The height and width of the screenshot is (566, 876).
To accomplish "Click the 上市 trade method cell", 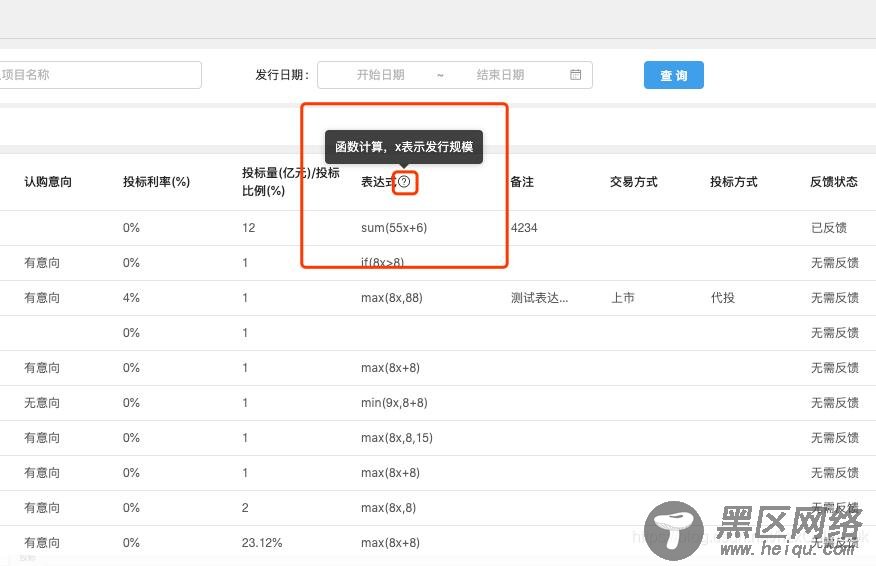I will [x=622, y=298].
